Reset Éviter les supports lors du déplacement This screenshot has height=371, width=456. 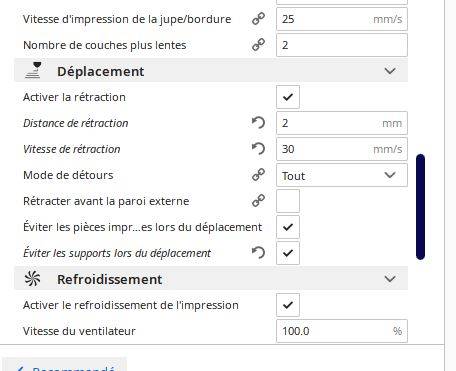[258, 253]
